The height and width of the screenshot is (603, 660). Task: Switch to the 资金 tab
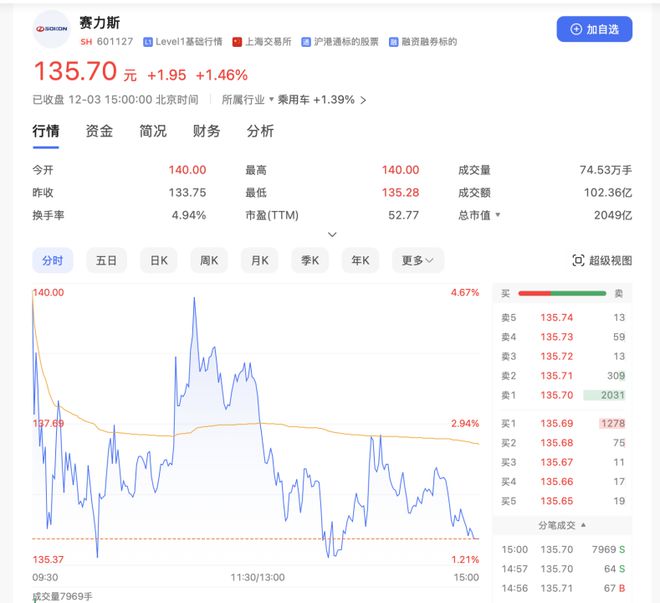pos(99,131)
